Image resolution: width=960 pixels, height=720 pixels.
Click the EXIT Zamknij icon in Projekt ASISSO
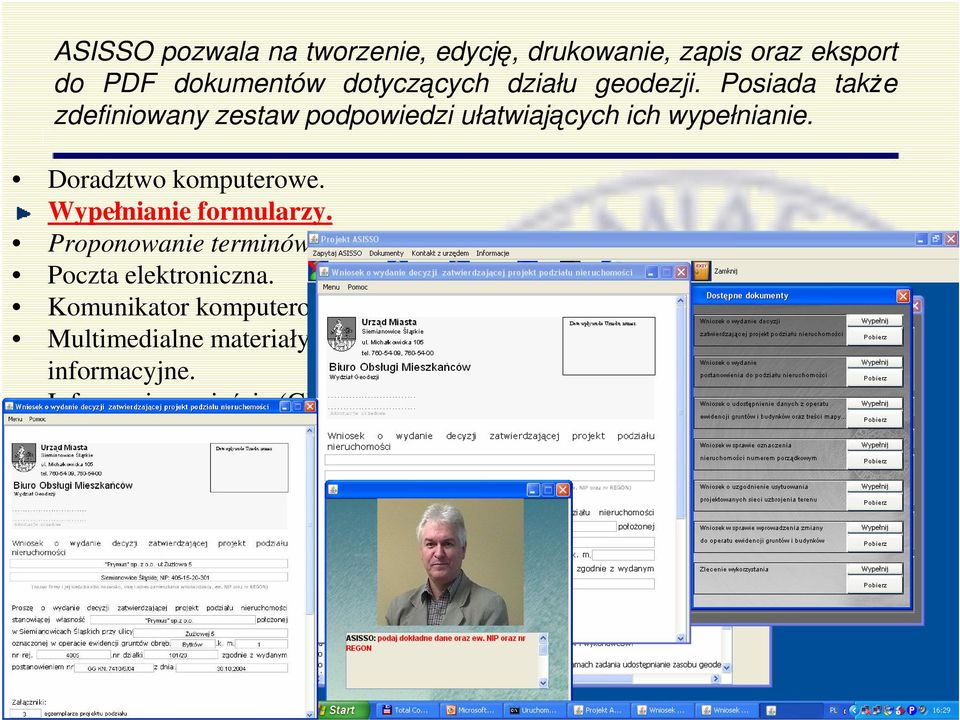coord(702,270)
